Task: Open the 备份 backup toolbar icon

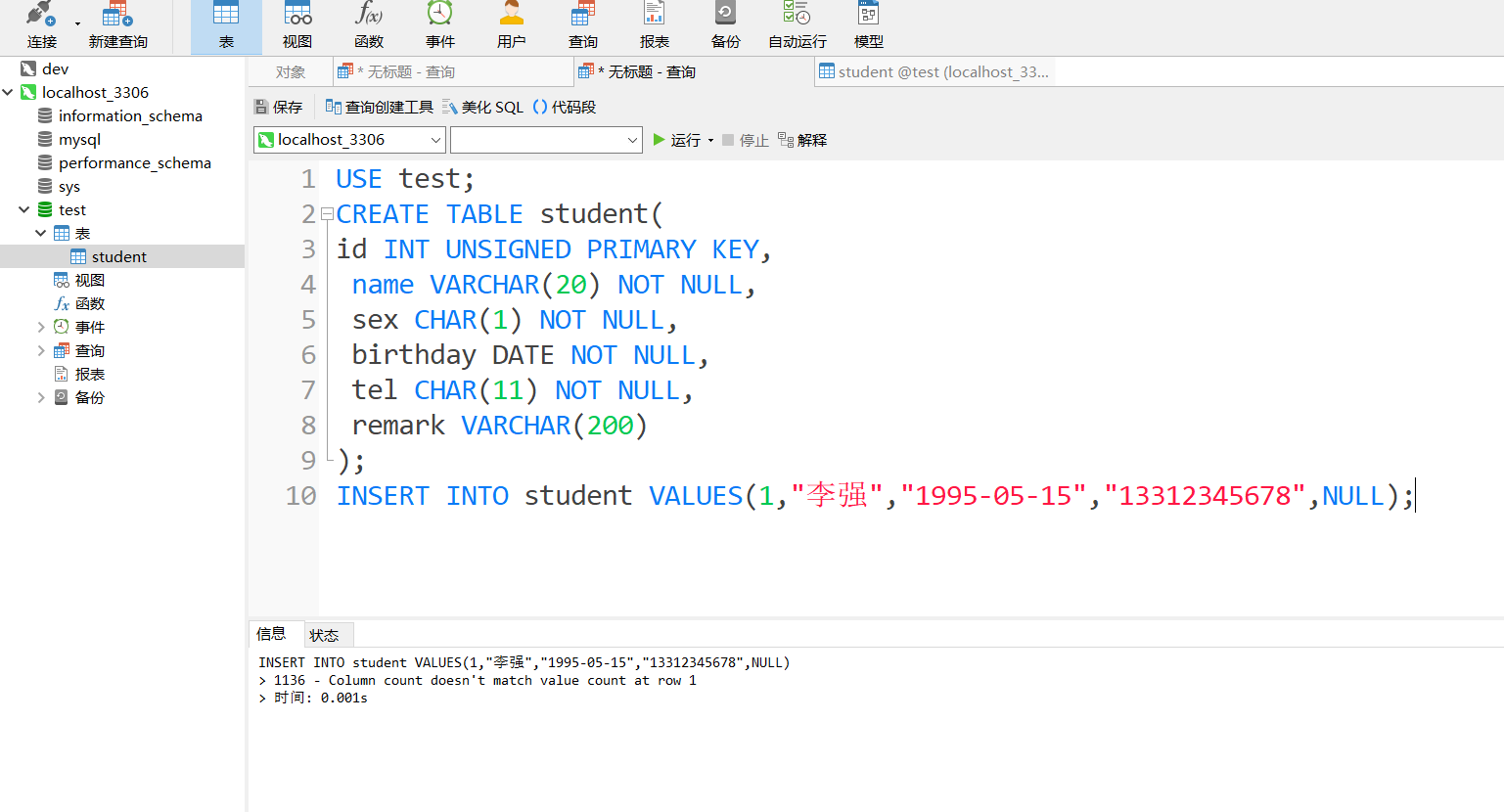Action: 726,25
